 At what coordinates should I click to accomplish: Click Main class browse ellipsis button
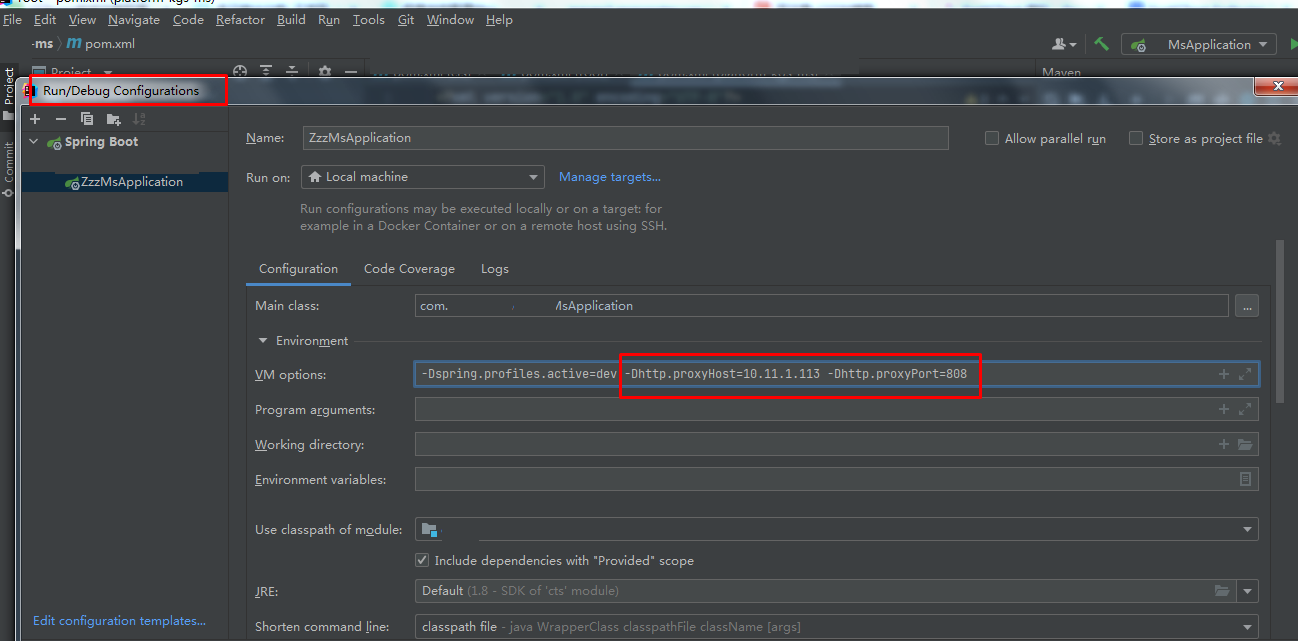tap(1247, 306)
